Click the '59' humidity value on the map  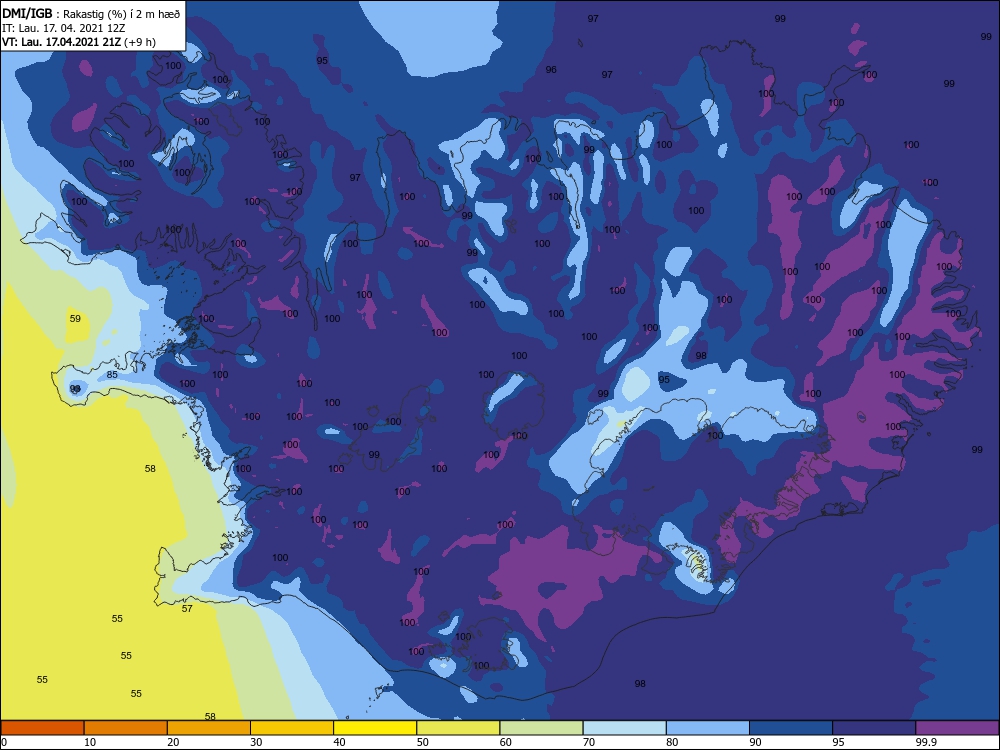75,318
